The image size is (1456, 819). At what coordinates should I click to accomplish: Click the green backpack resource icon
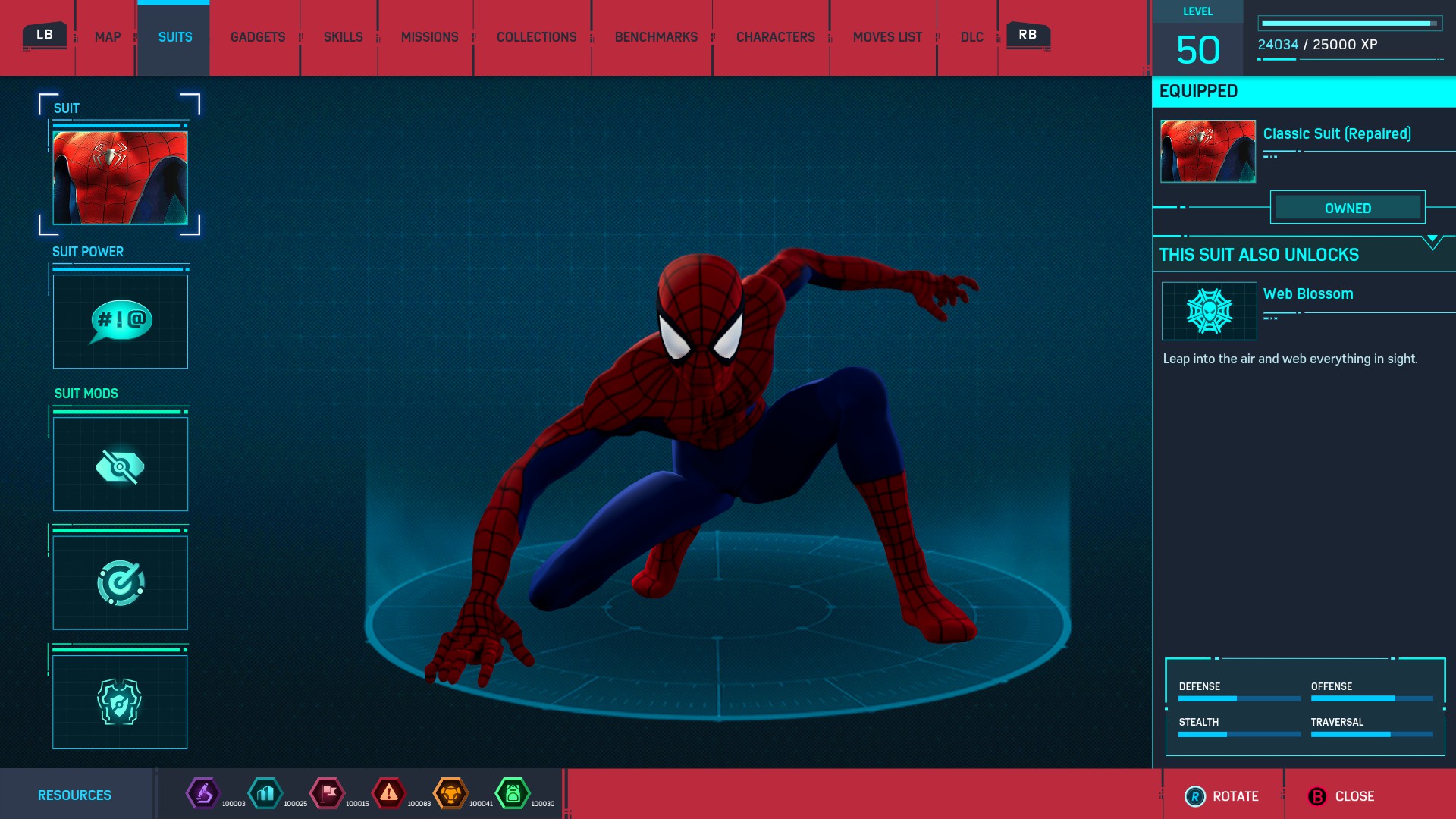513,794
